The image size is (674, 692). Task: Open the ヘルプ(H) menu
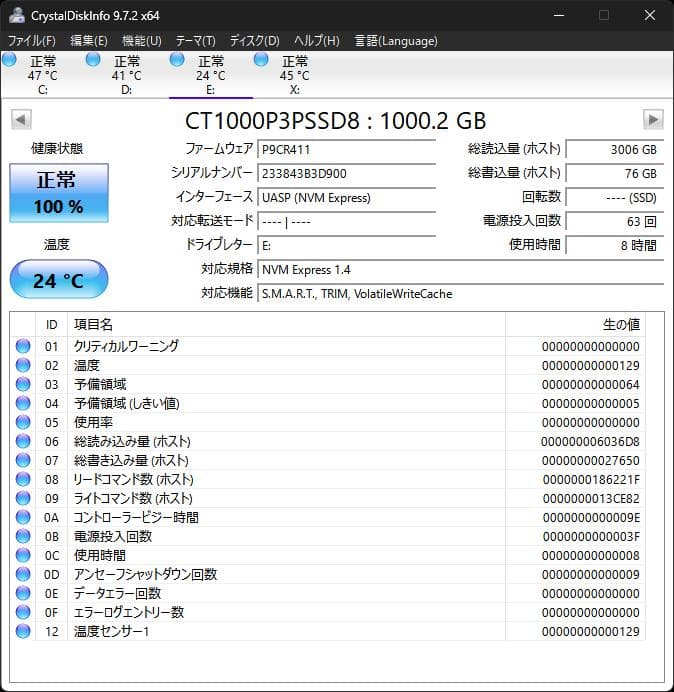coord(317,41)
